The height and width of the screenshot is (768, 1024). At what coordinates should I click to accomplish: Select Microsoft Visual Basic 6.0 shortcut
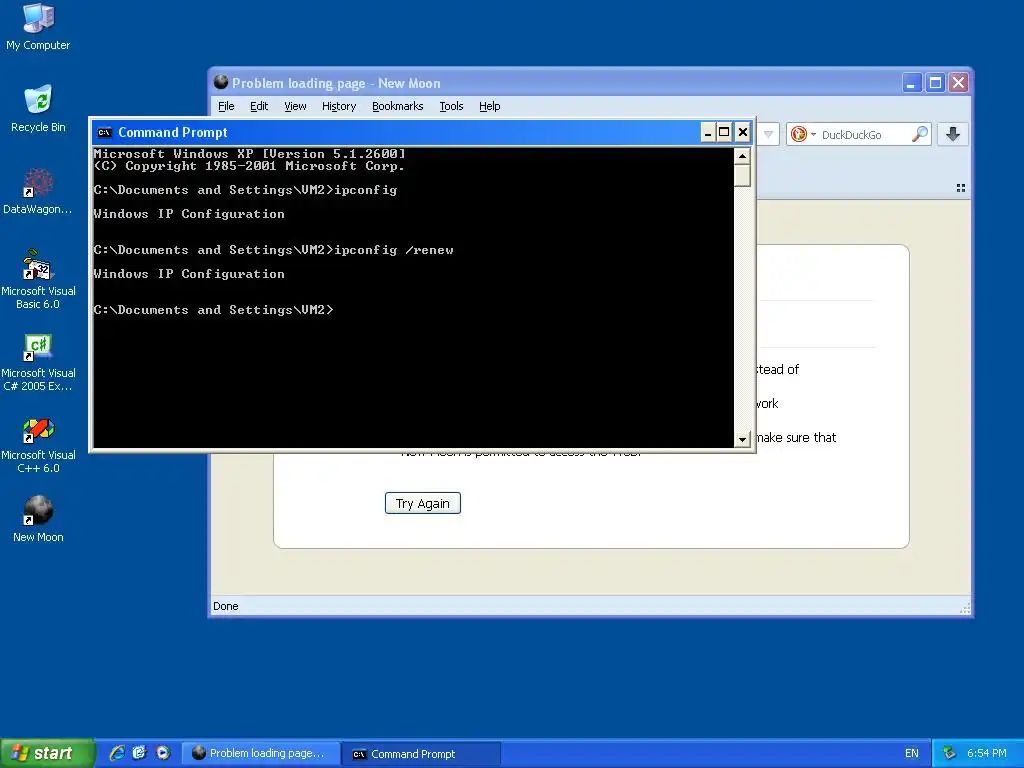38,279
